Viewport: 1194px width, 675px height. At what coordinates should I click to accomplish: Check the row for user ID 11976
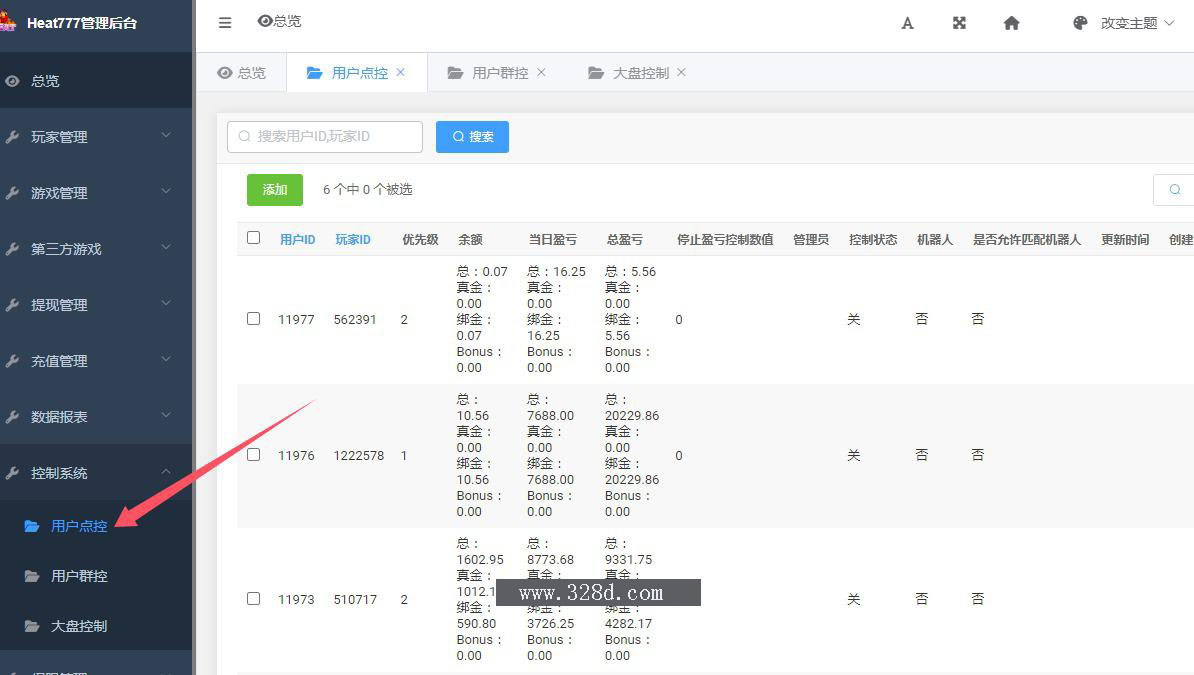[253, 455]
